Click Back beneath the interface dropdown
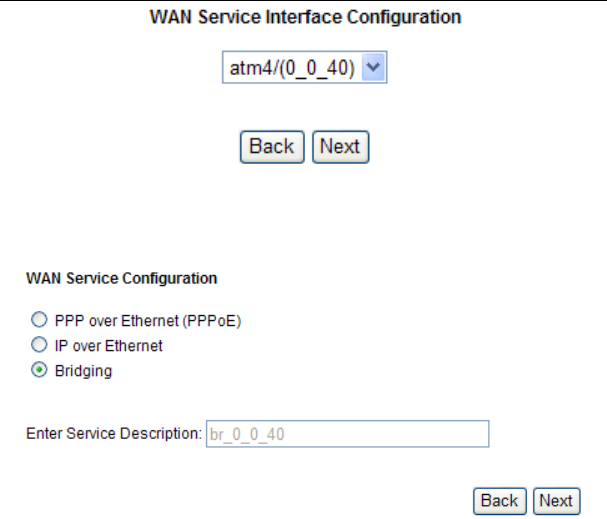607x519 pixels. pyautogui.click(x=271, y=147)
